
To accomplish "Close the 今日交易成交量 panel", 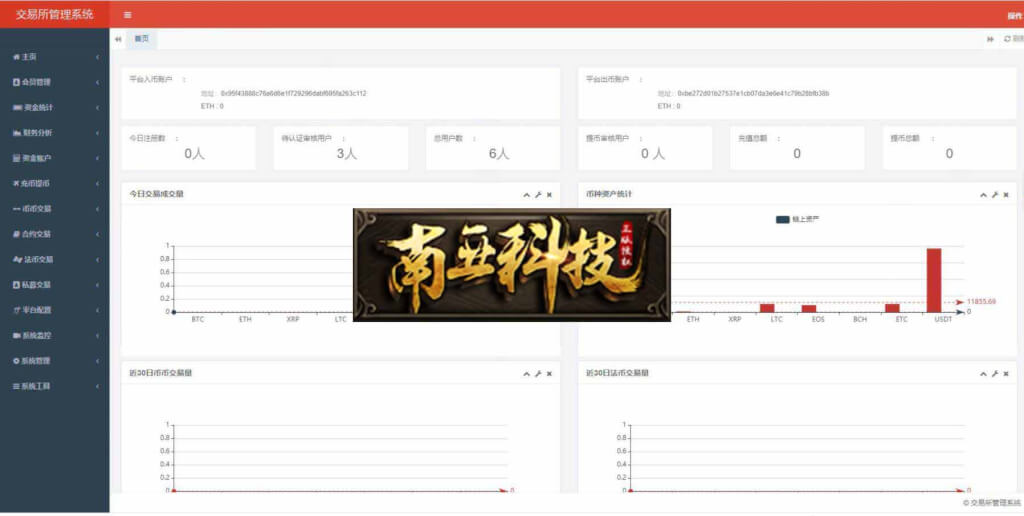I will (x=549, y=195).
